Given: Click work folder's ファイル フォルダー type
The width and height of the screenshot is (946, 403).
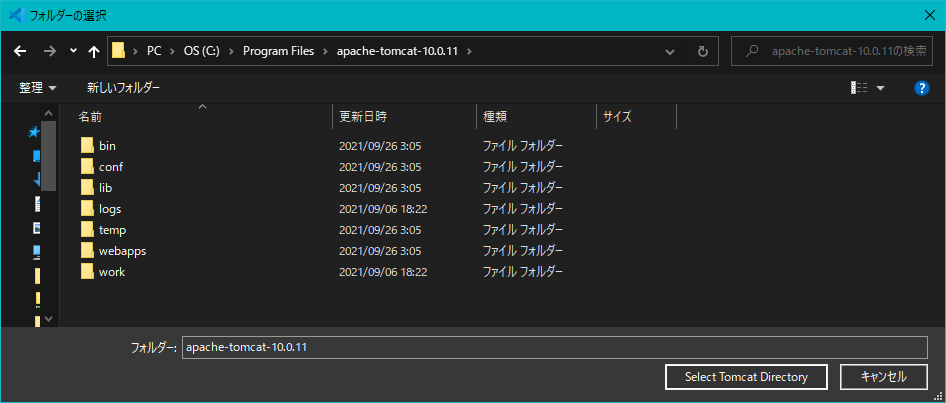Looking at the screenshot, I should [522, 271].
